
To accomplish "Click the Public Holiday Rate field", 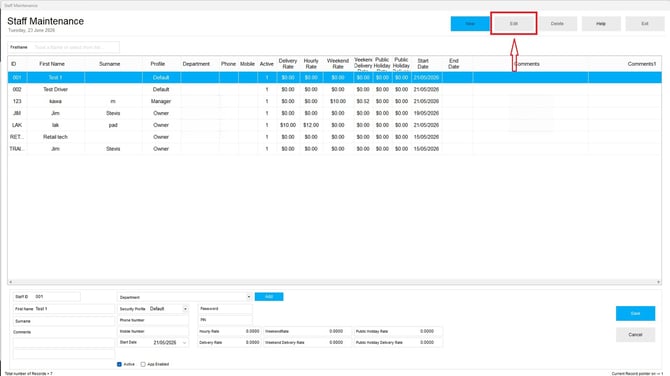I will pos(397,331).
